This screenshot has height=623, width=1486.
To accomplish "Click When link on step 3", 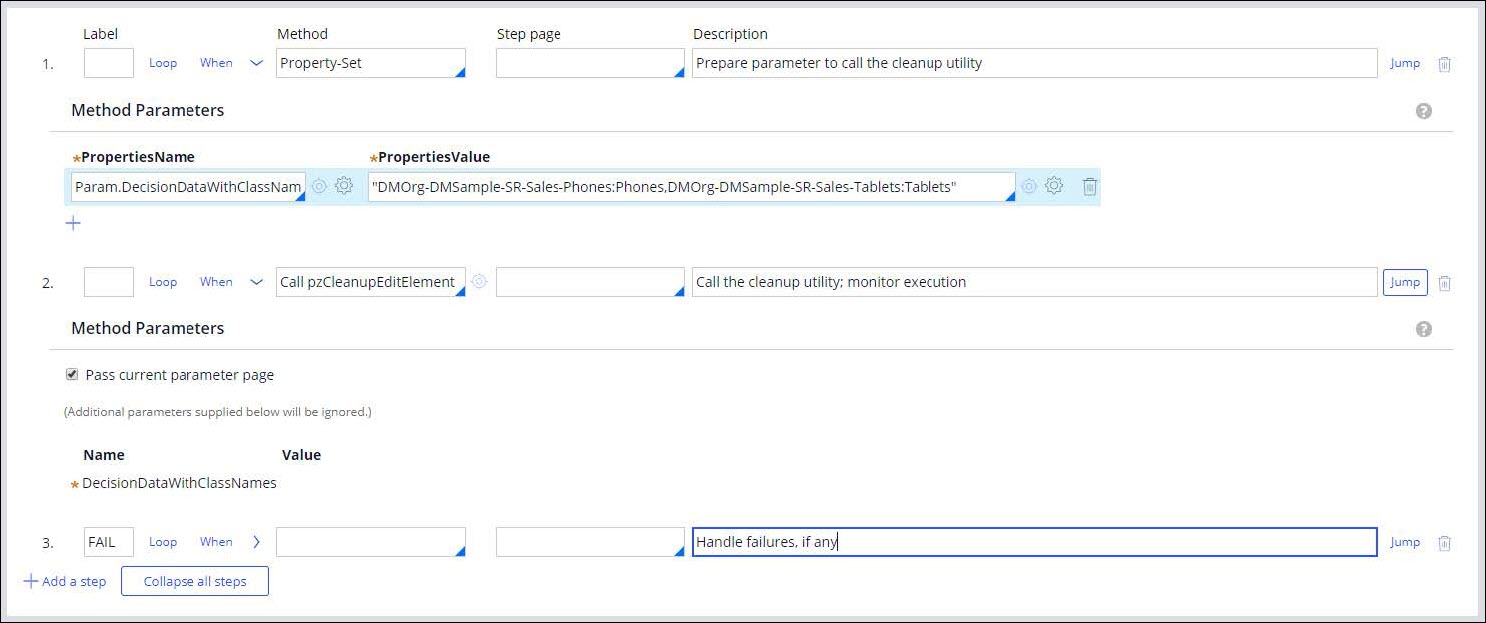I will [x=216, y=542].
